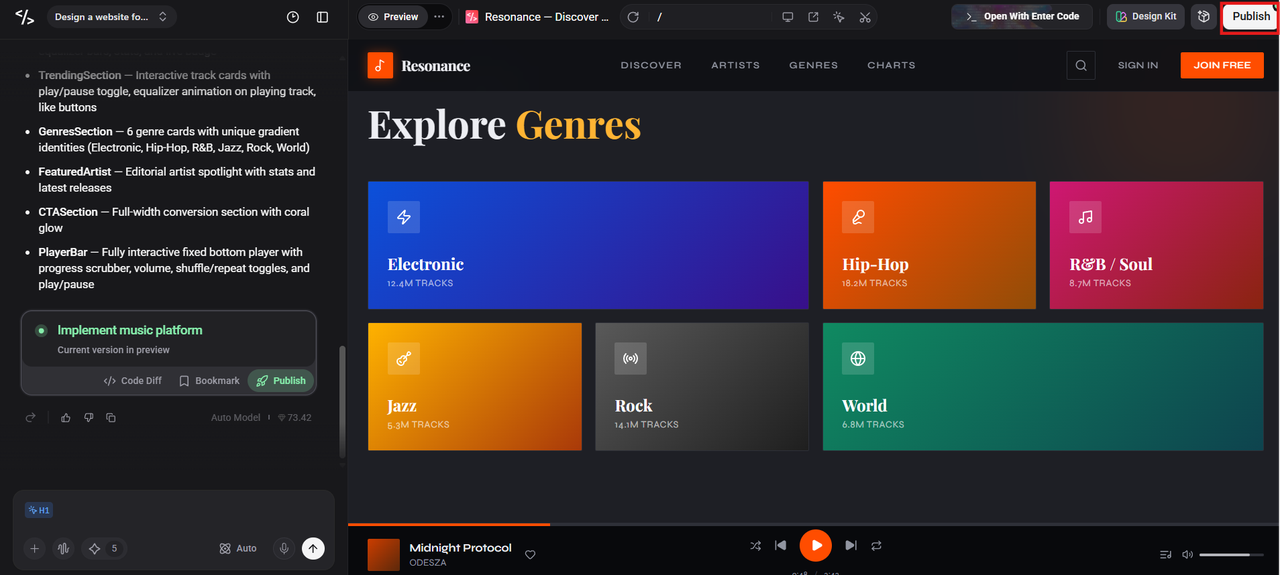1280x575 pixels.
Task: Select the Implement music platform version card
Action: 168,339
